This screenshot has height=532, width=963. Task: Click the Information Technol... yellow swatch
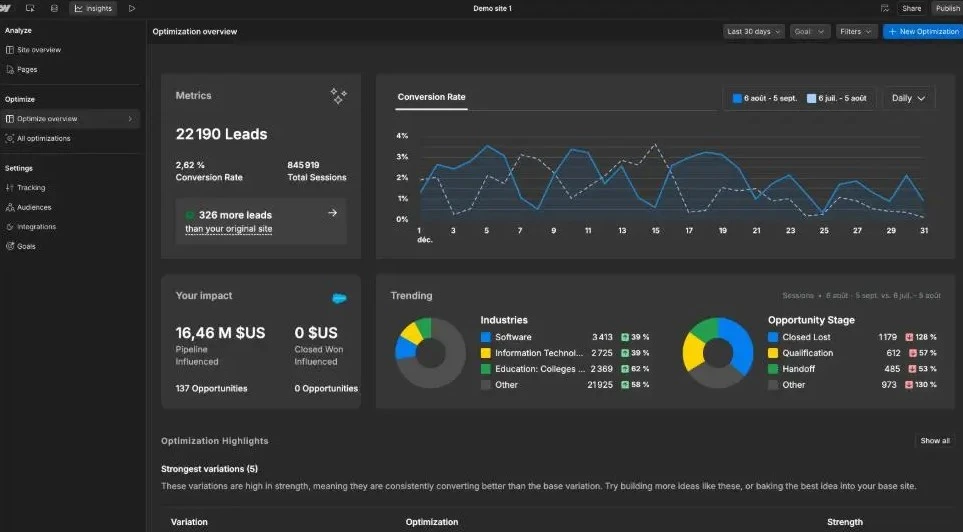[x=485, y=353]
